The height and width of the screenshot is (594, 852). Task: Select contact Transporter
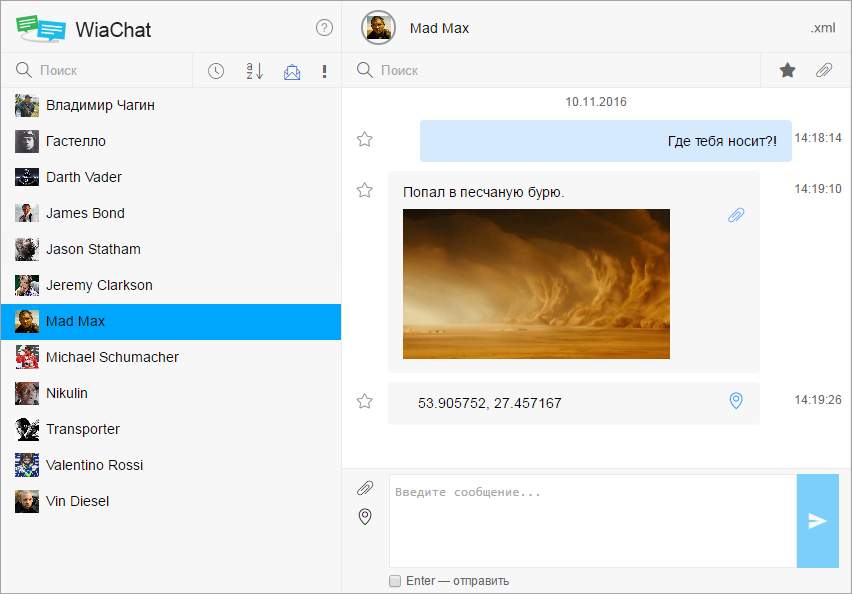click(x=171, y=429)
